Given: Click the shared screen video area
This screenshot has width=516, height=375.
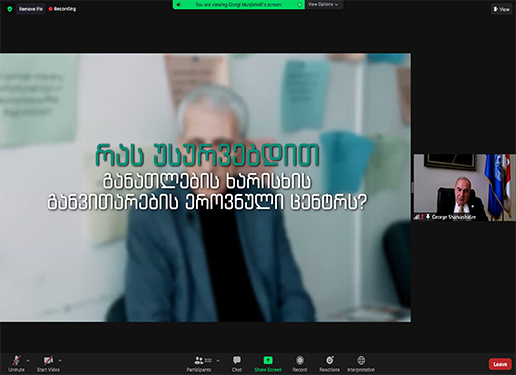Looking at the screenshot, I should (205, 188).
